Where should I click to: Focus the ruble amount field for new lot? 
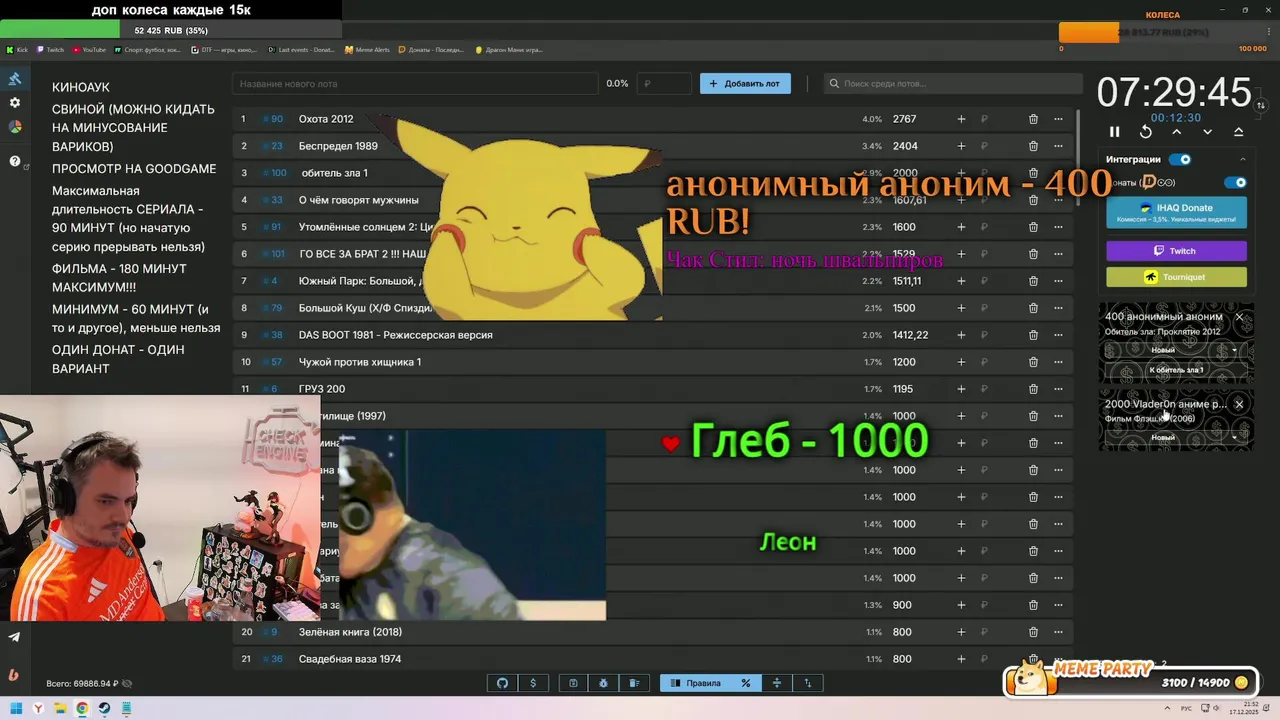pos(664,84)
